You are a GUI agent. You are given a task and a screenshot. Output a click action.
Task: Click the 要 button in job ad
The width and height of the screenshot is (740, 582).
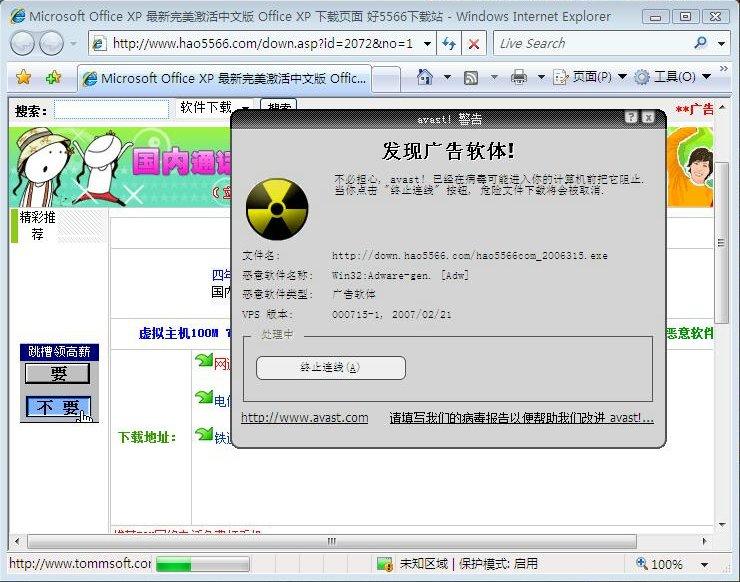pos(58,373)
